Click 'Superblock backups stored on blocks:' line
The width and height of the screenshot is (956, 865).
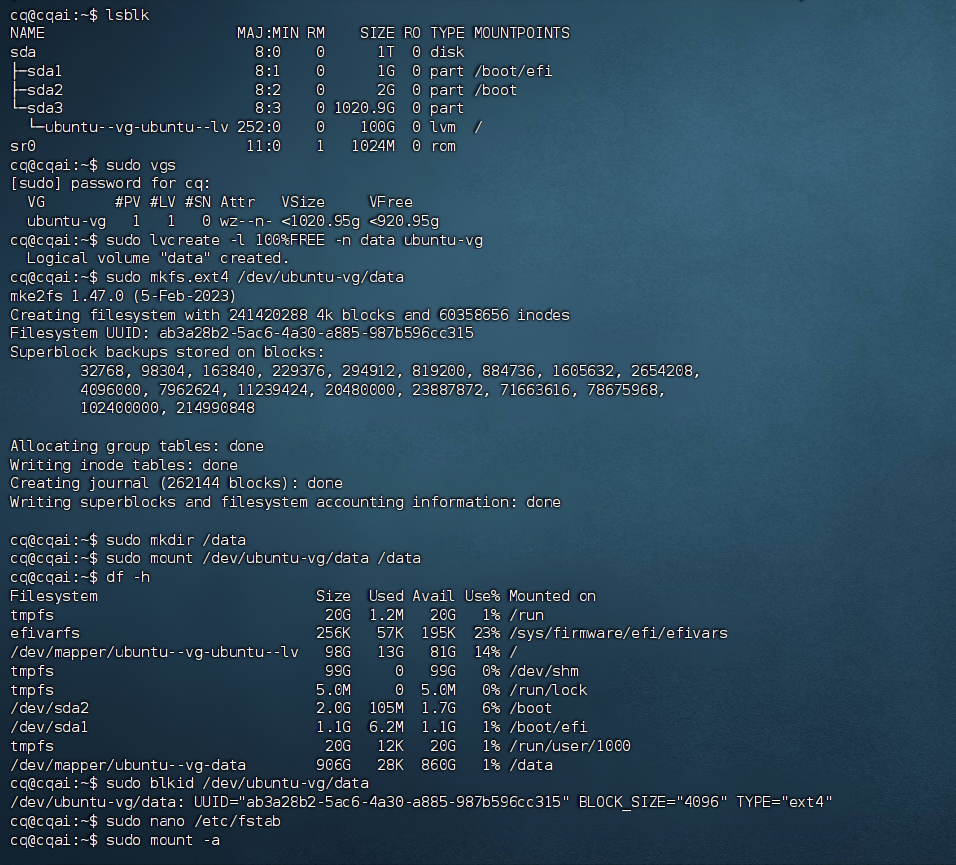tap(167, 352)
